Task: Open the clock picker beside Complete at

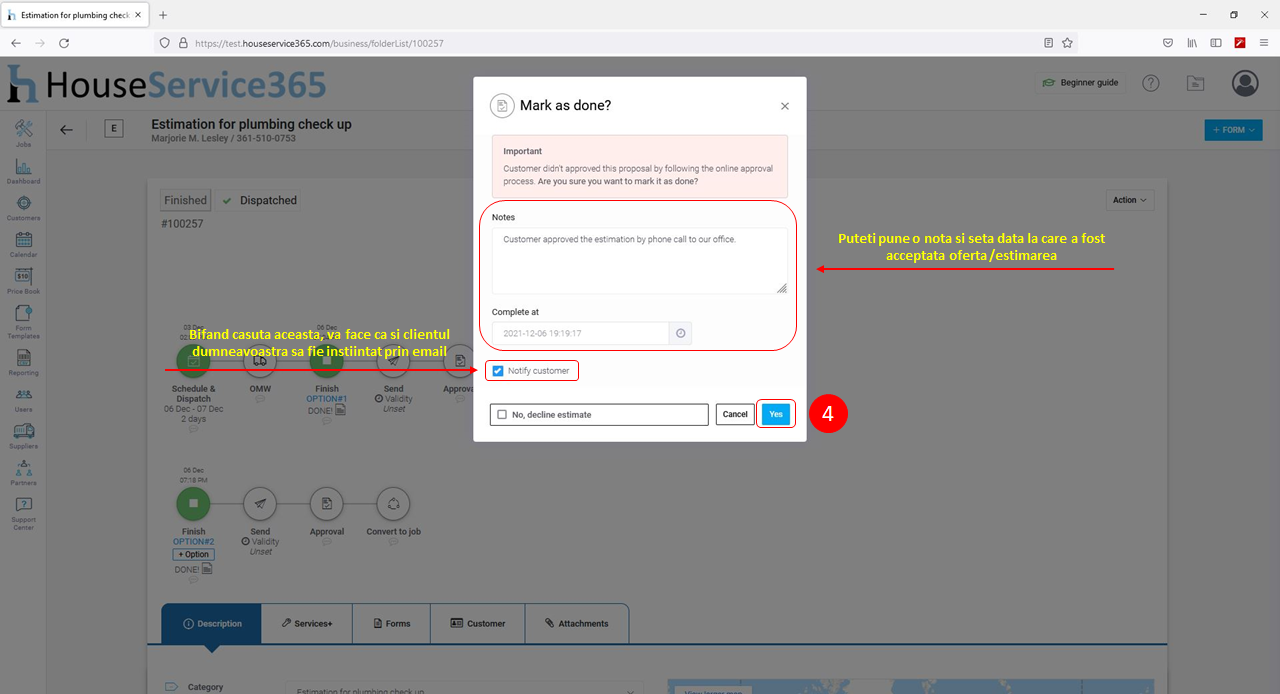Action: 681,333
